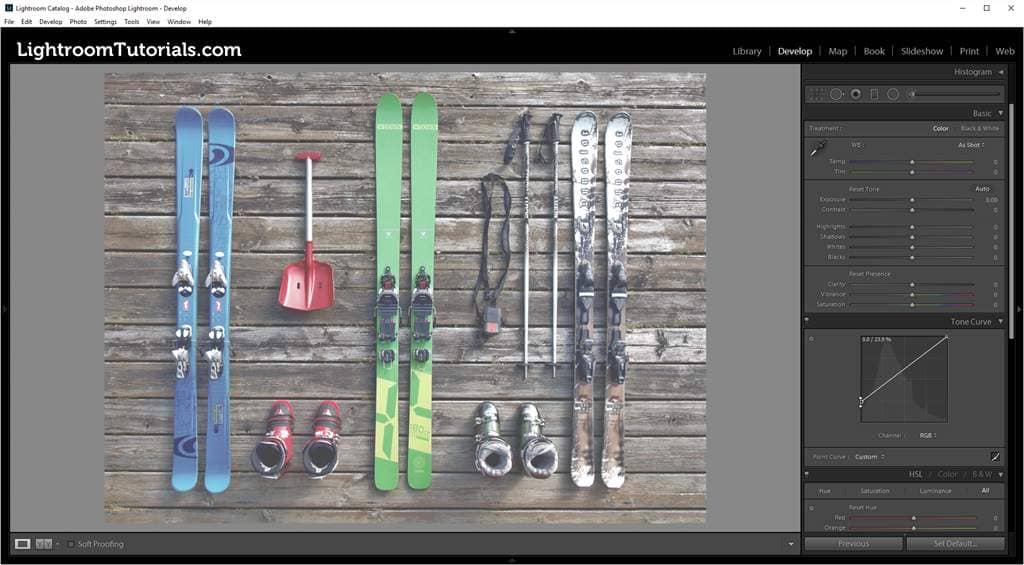Switch to Loupe view icon
This screenshot has width=1024, height=565.
click(22, 544)
